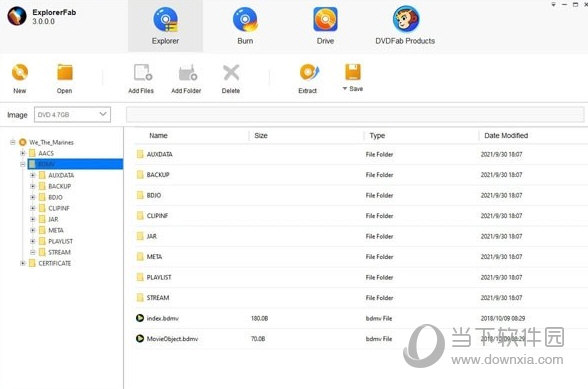Sort by the Name column header
Viewport: 588px width, 389px height.
[158, 135]
